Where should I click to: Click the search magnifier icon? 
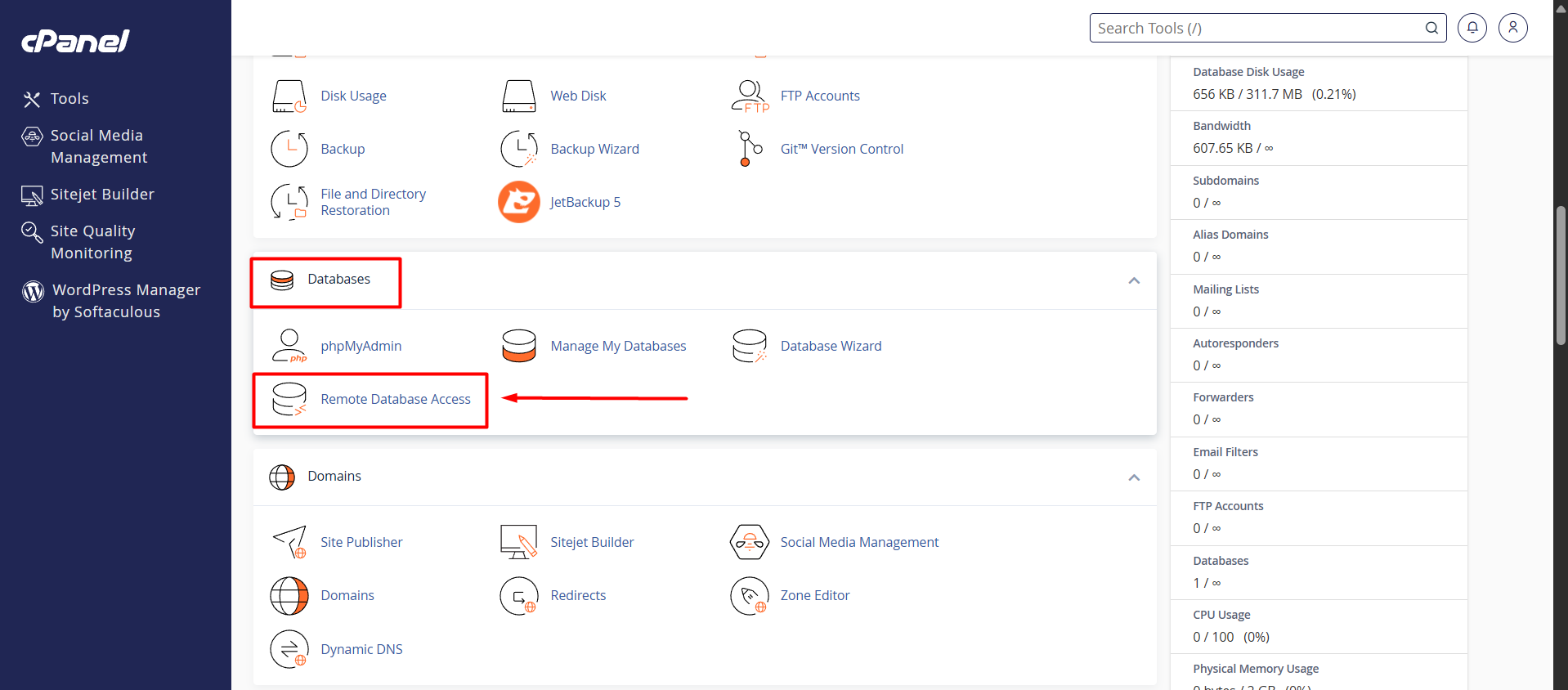1431,28
